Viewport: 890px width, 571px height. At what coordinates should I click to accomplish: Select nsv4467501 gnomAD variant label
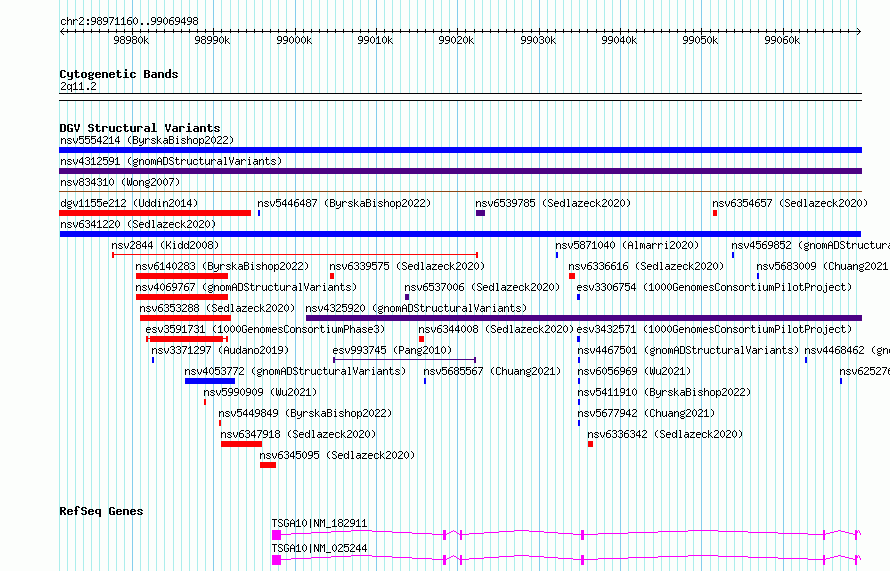[688, 350]
